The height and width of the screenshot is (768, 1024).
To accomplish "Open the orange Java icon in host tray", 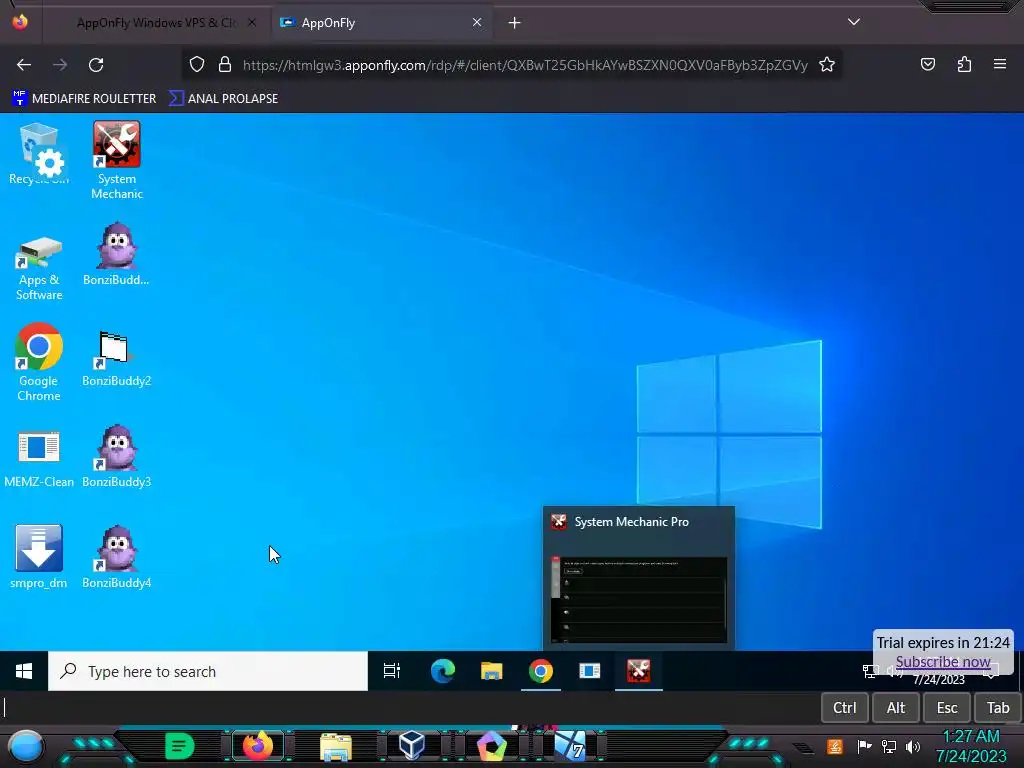I will coord(835,746).
